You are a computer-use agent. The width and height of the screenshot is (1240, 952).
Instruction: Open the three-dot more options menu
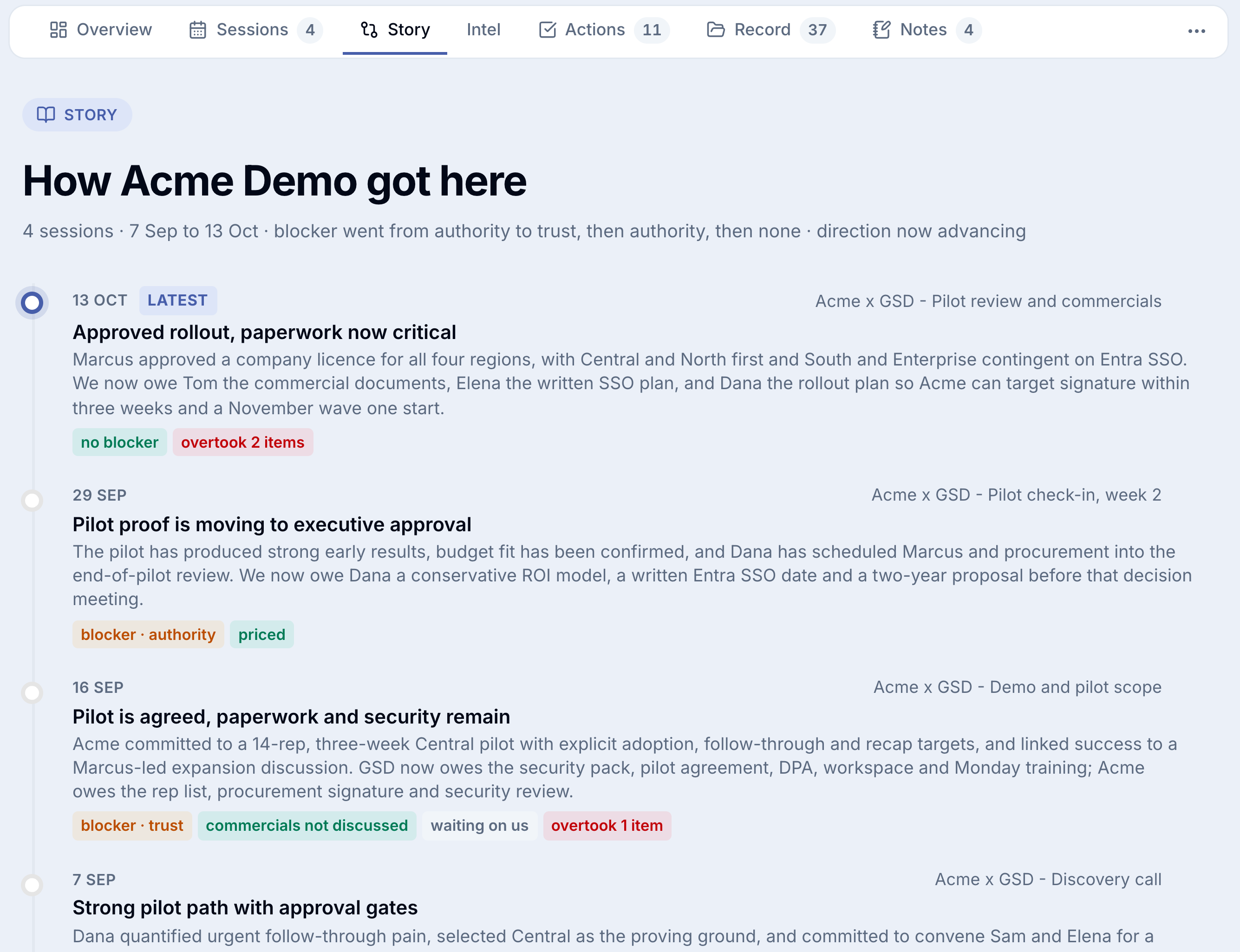(x=1196, y=31)
